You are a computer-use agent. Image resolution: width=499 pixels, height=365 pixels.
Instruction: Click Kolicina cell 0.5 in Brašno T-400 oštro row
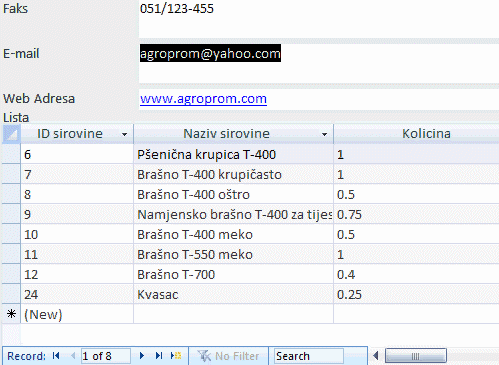[416, 194]
